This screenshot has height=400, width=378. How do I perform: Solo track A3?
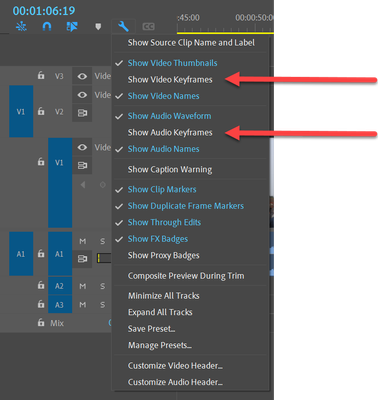click(x=103, y=305)
